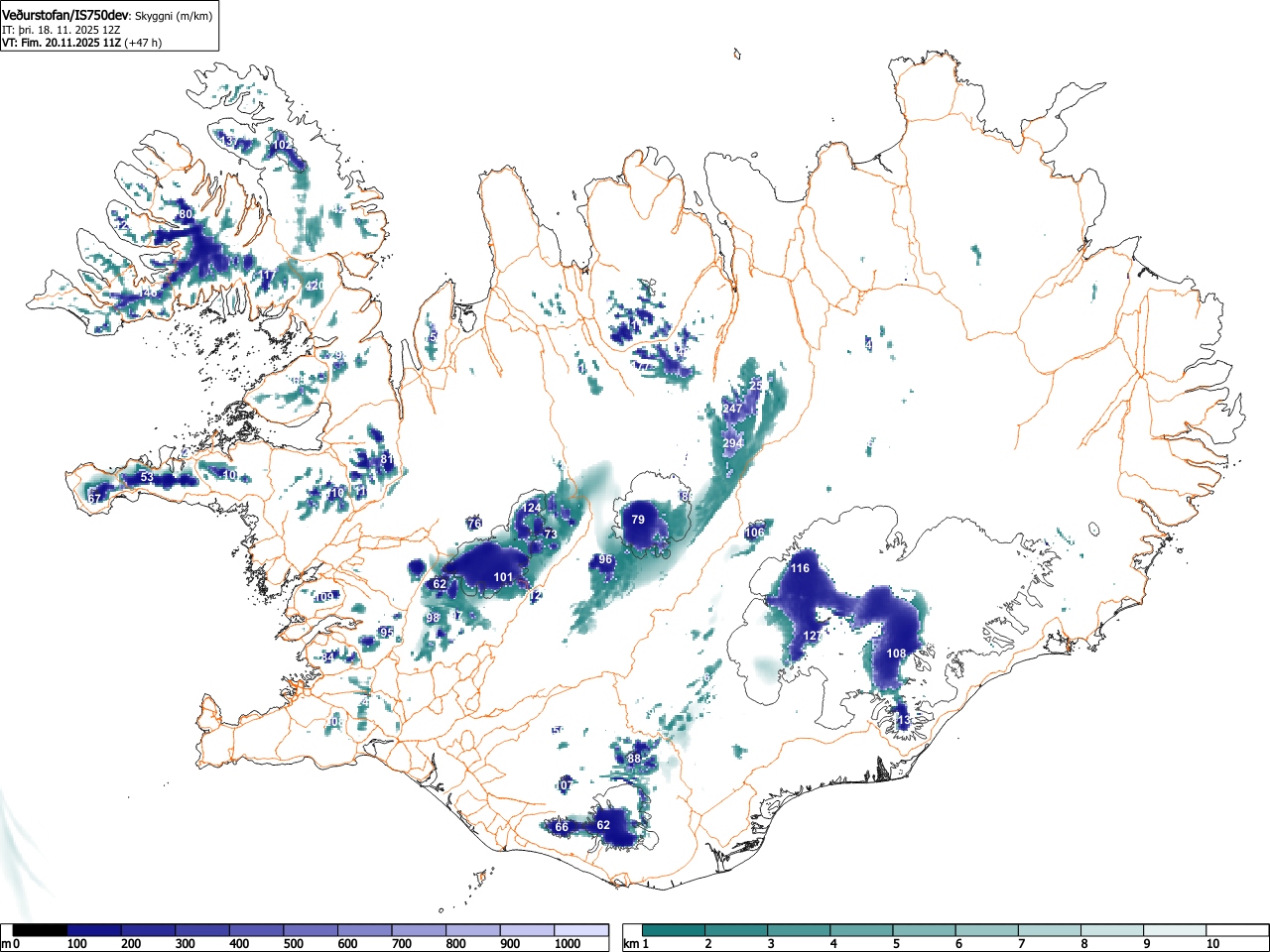Click the map value label '95'

[387, 632]
